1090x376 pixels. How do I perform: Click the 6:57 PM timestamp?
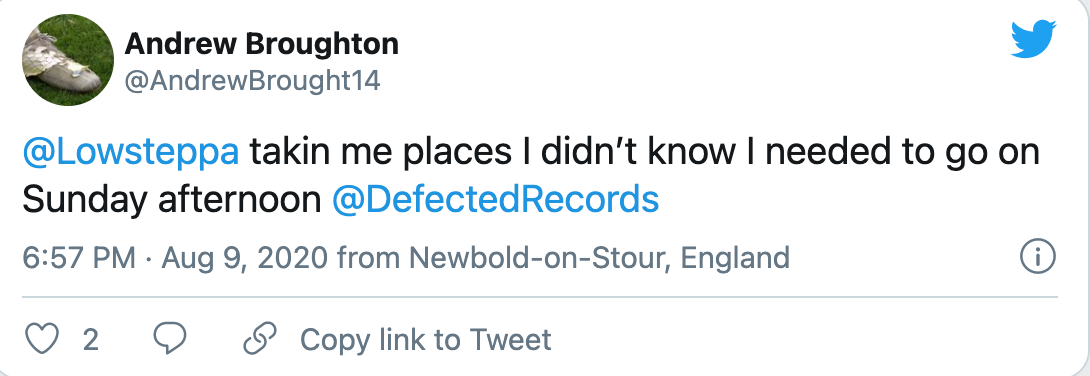click(x=79, y=258)
